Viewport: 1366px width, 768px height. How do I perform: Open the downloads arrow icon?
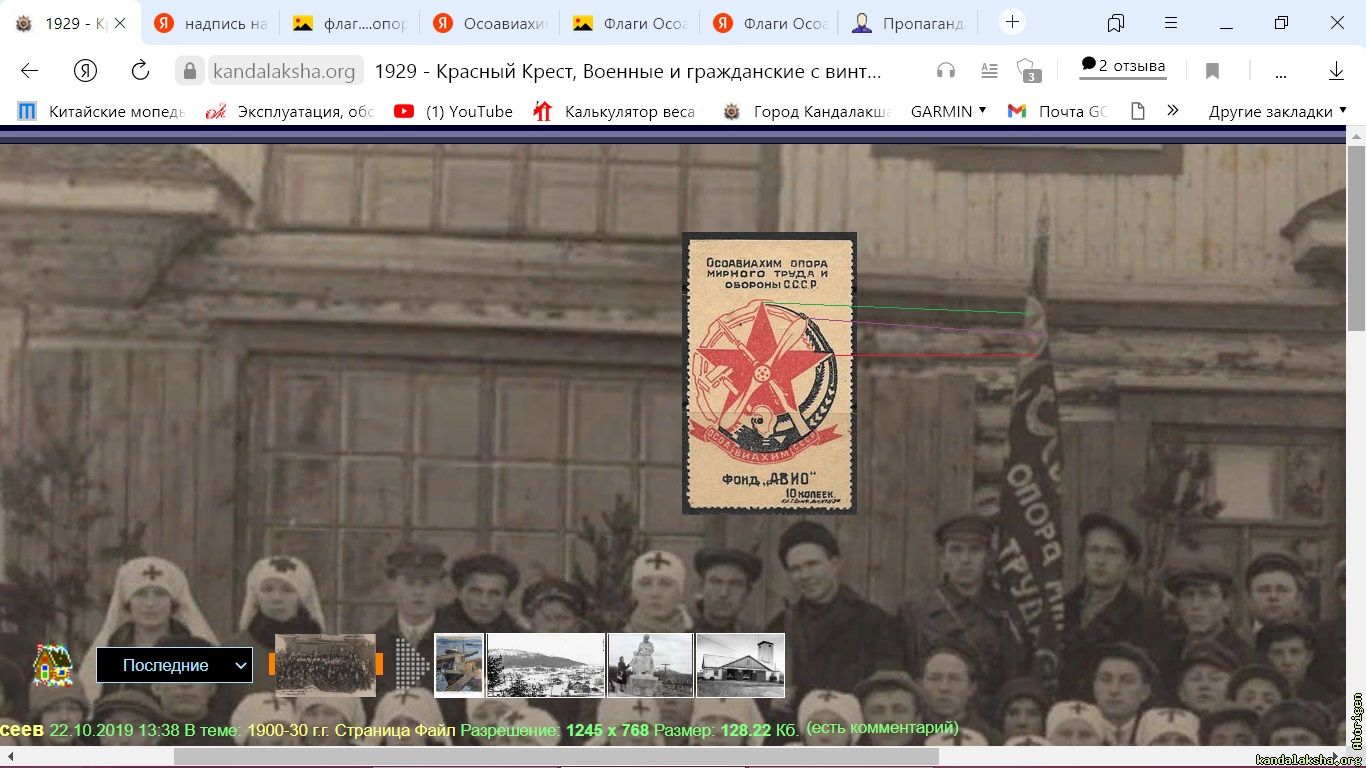[1336, 70]
